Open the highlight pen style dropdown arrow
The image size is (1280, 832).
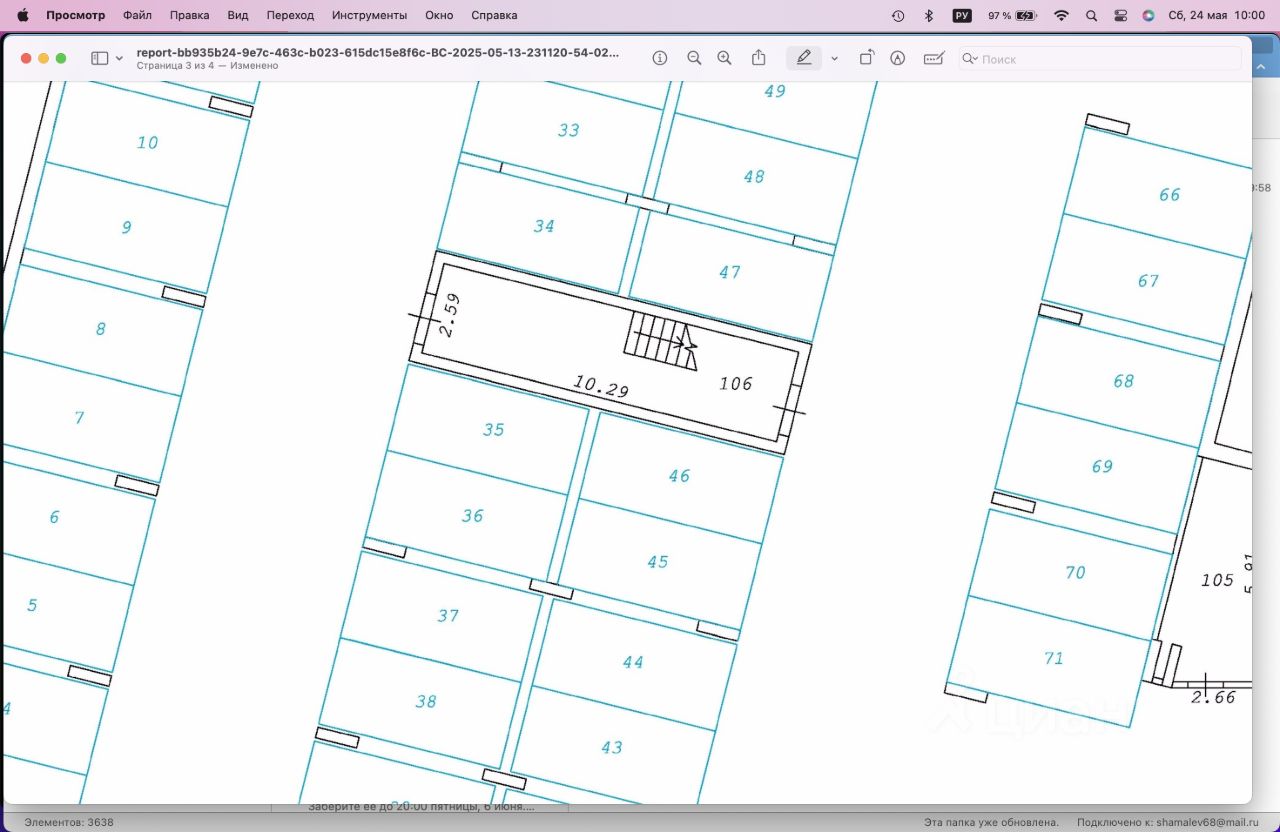(834, 59)
